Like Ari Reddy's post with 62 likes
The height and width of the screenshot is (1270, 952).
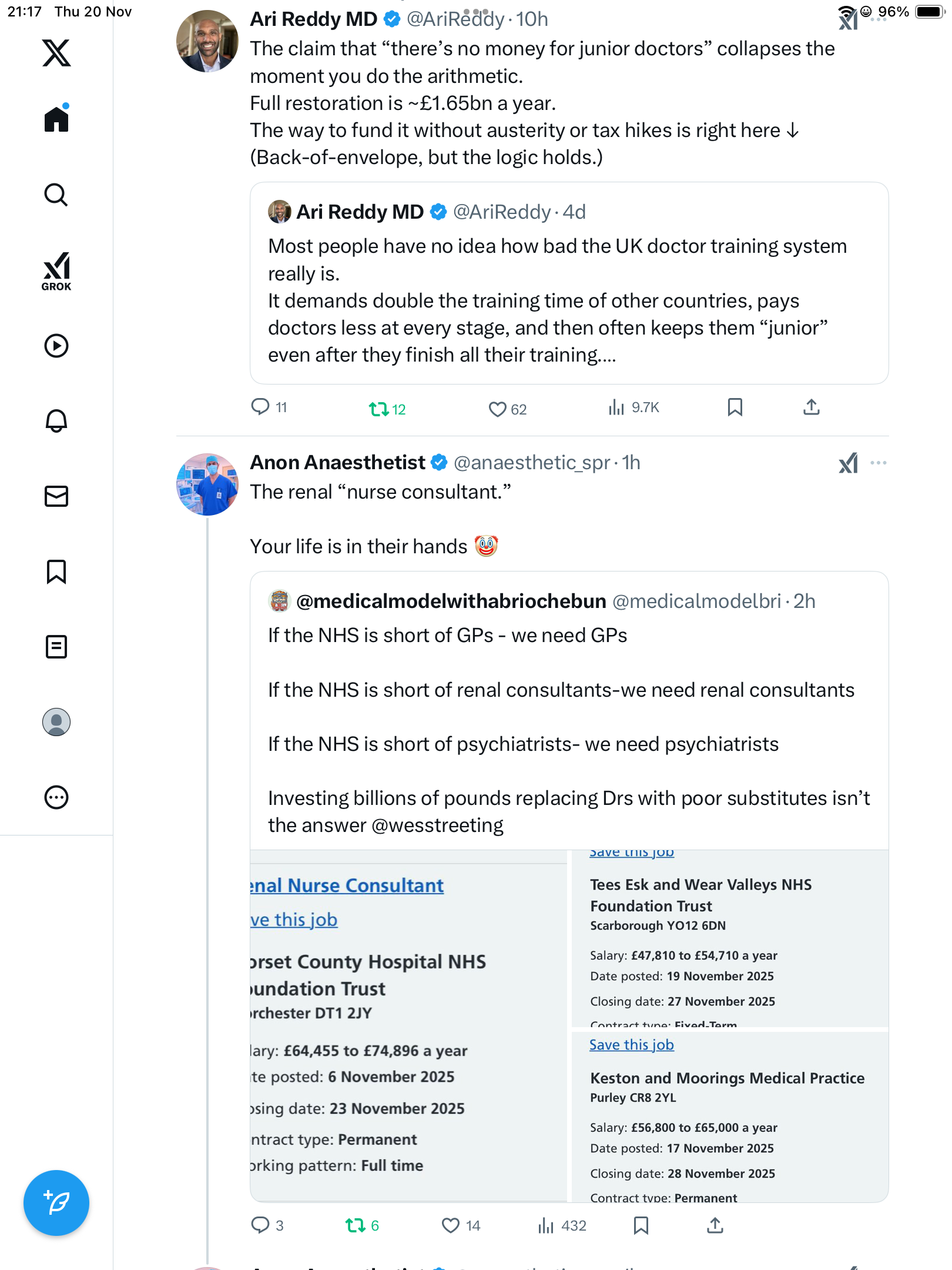coord(498,409)
